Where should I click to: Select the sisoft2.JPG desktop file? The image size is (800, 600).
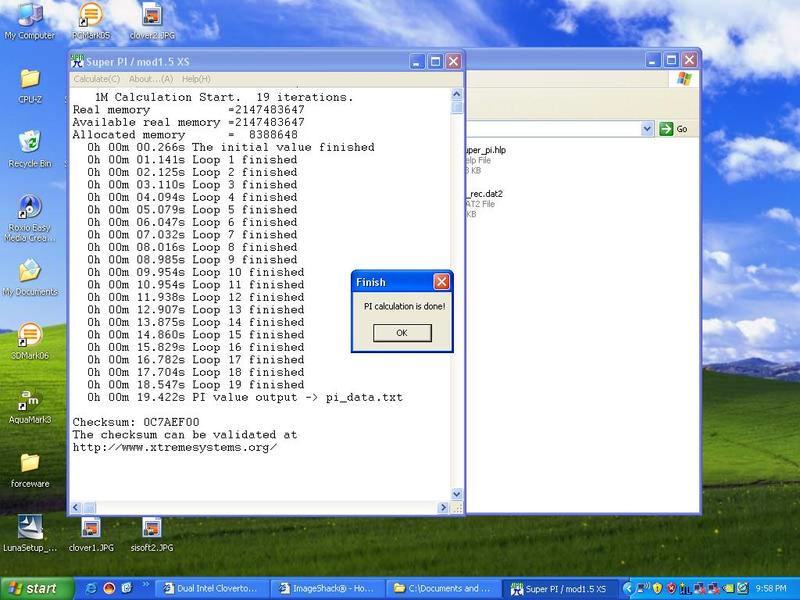pyautogui.click(x=152, y=534)
